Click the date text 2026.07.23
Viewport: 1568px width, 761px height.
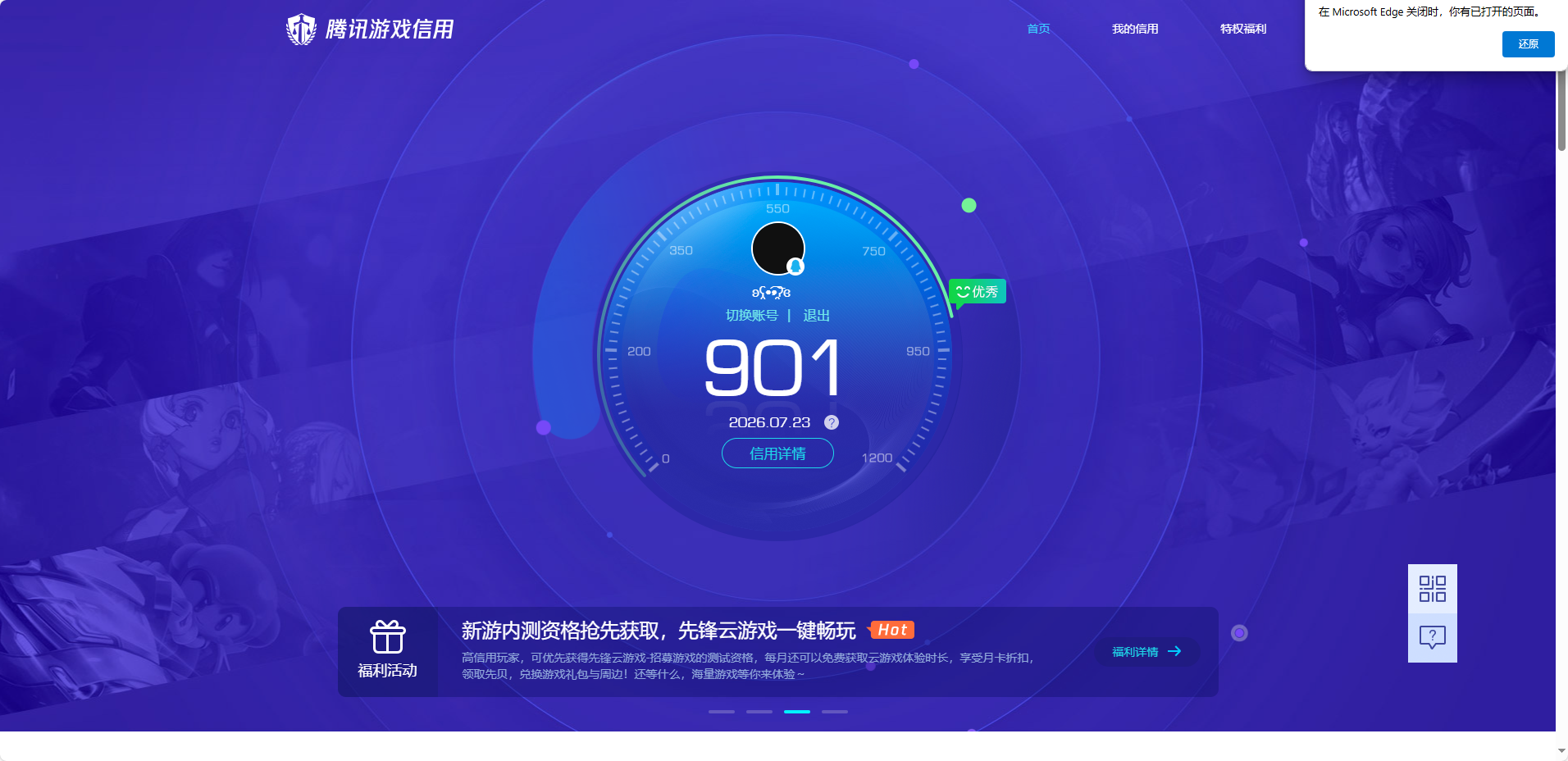click(769, 422)
